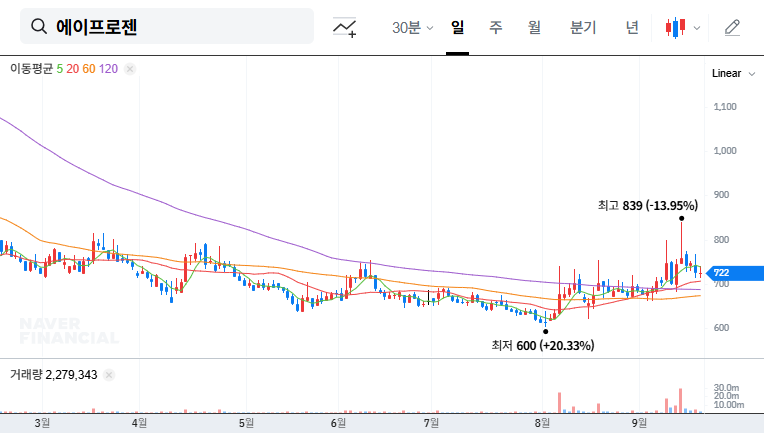Switch to the 주 weekly tab
This screenshot has width=764, height=433.
pyautogui.click(x=495, y=27)
